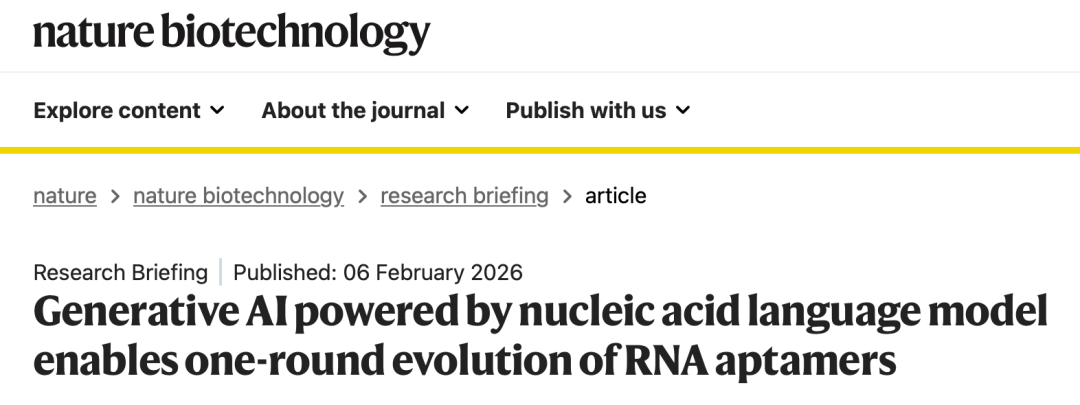Viewport: 1080px width, 405px height.
Task: Open the Explore content menu label
Action: pyautogui.click(x=117, y=110)
